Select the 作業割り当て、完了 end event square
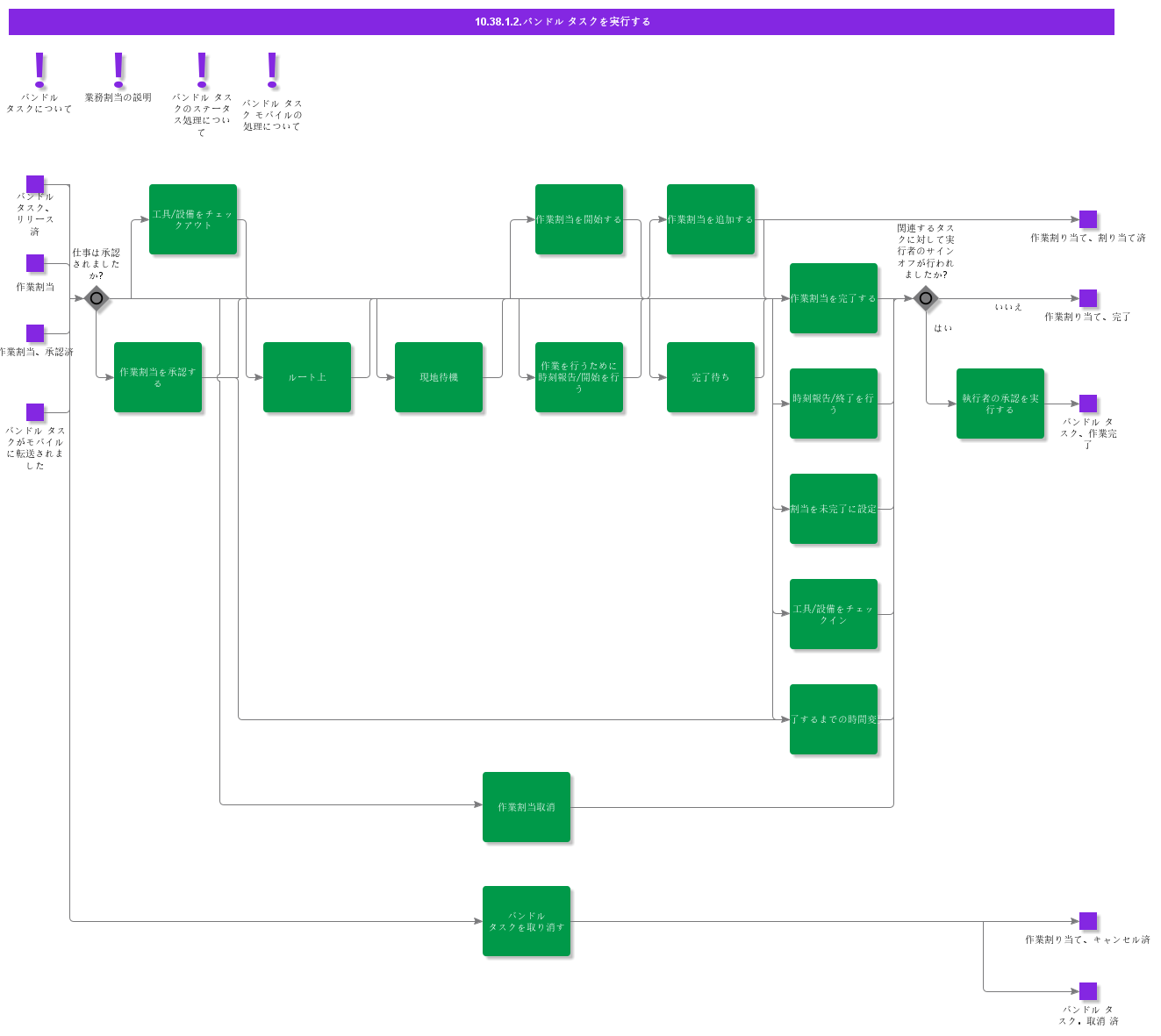This screenshot has height=1036, width=1161. (1087, 298)
